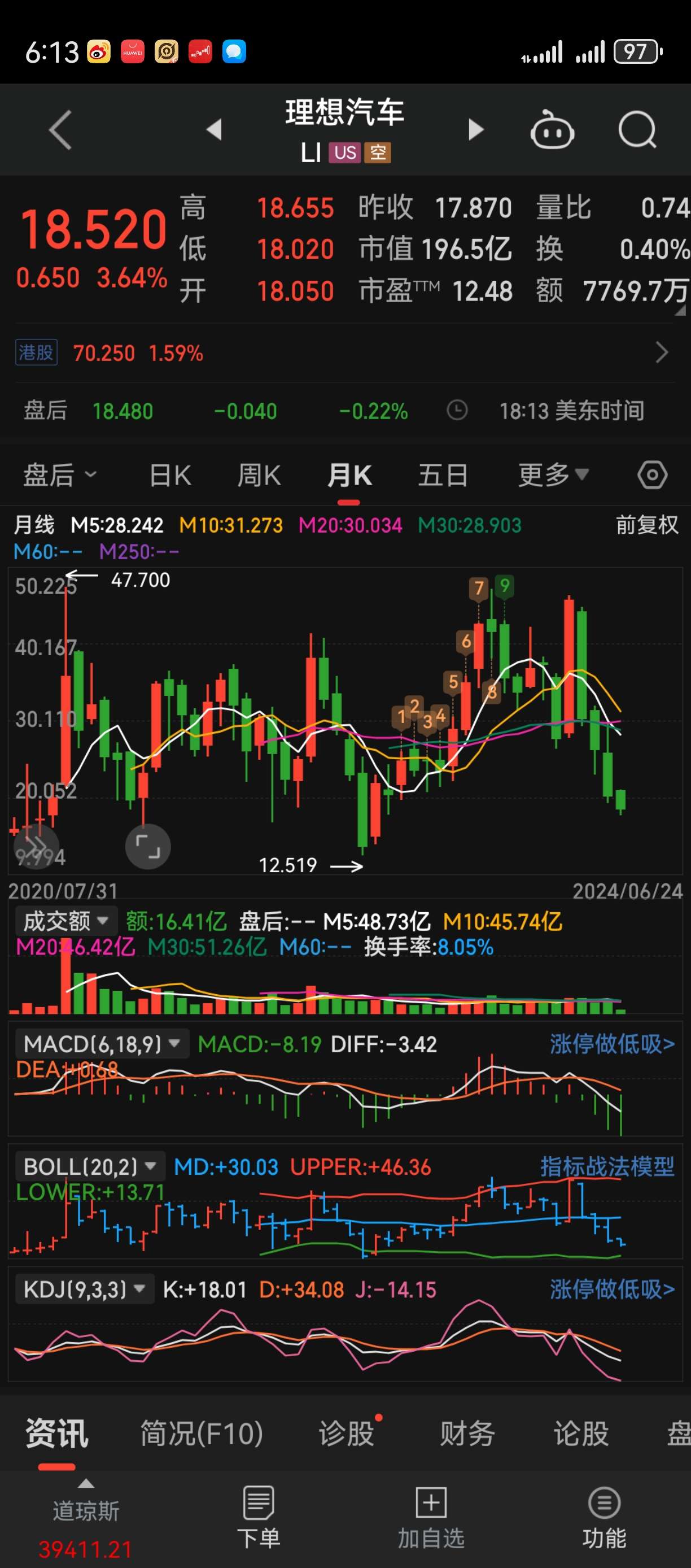Tap the 空 short-selling badge
Viewport: 691px width, 1568px height.
[378, 152]
